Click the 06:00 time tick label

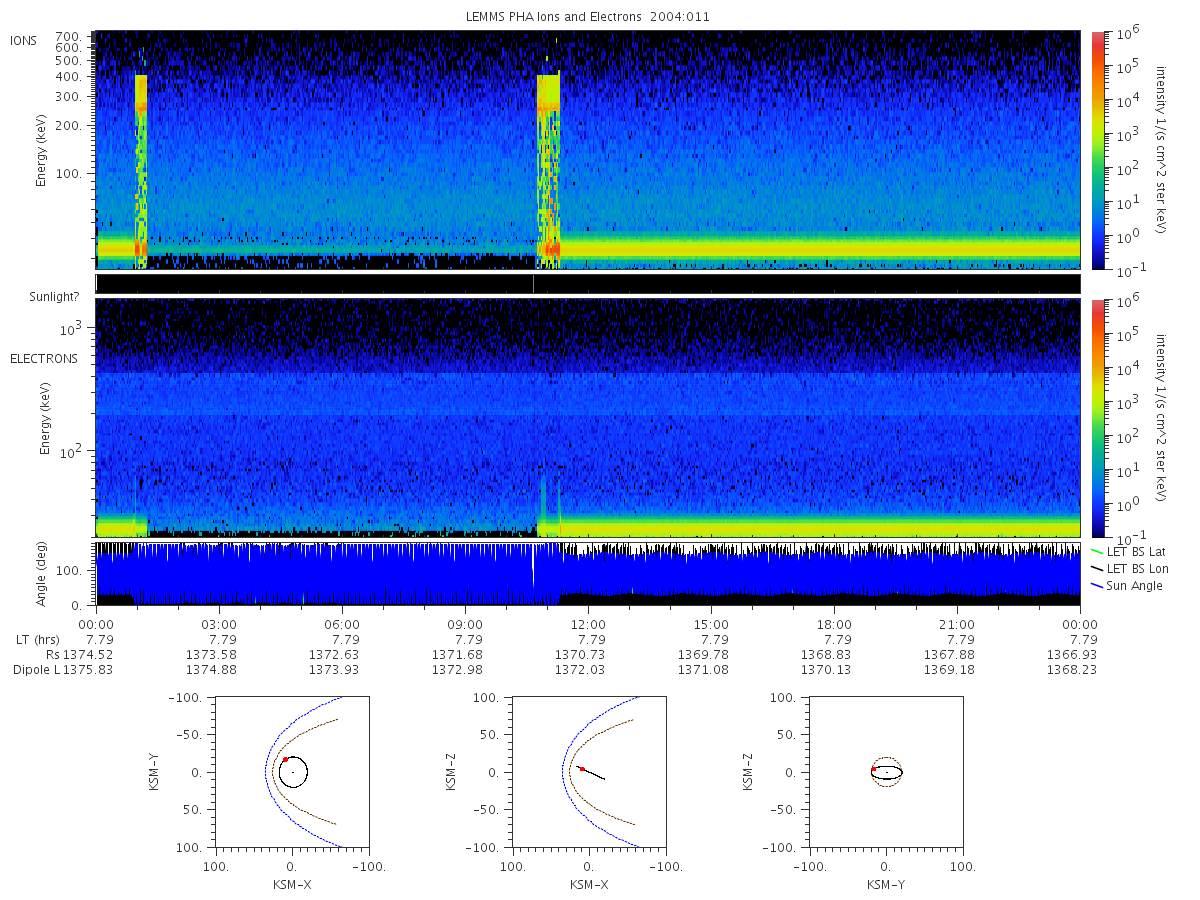(x=342, y=623)
